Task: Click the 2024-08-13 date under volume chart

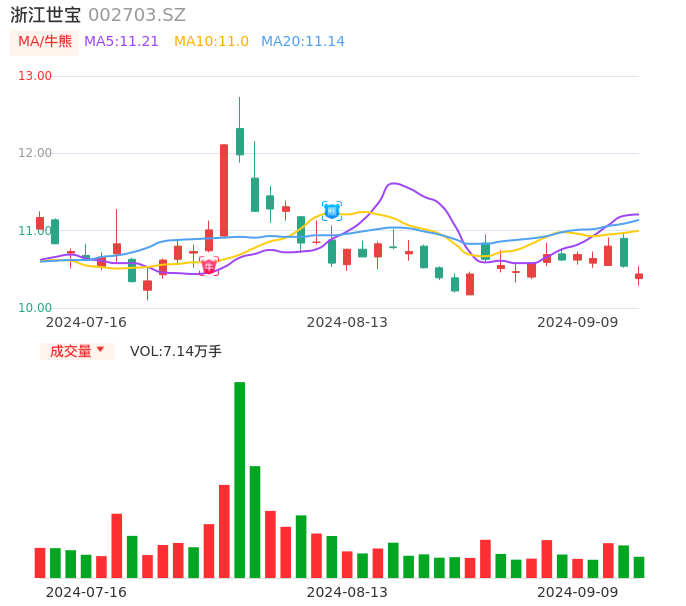Action: click(347, 592)
